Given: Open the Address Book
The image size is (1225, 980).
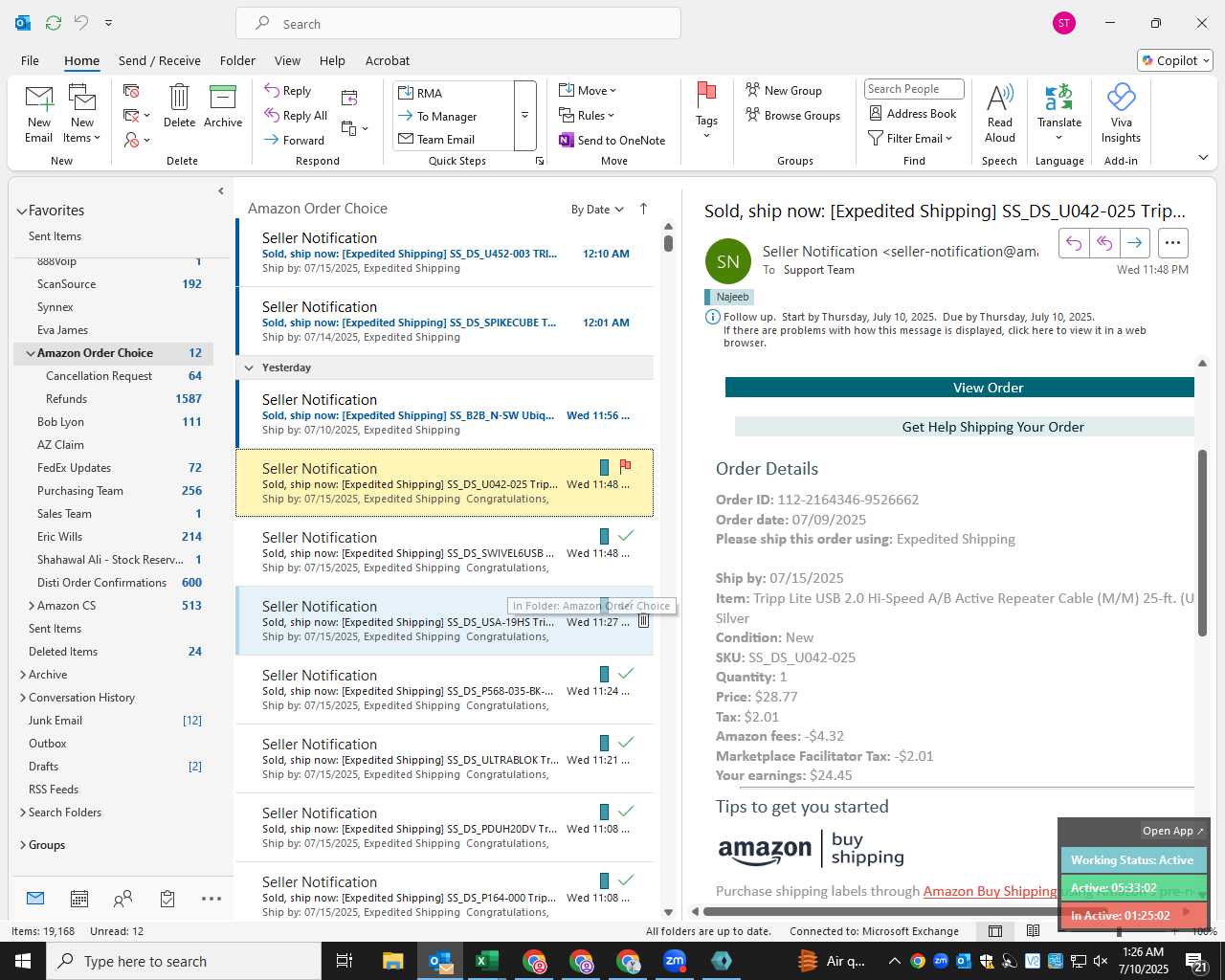Looking at the screenshot, I should (x=912, y=113).
